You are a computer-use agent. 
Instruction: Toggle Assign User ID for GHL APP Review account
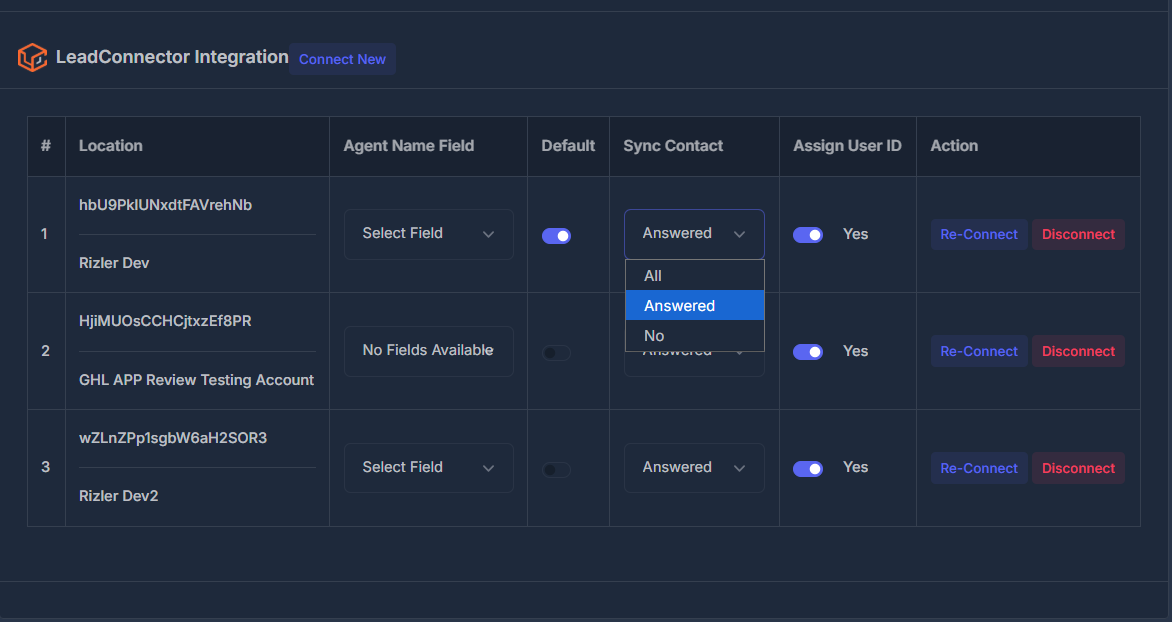coord(807,351)
